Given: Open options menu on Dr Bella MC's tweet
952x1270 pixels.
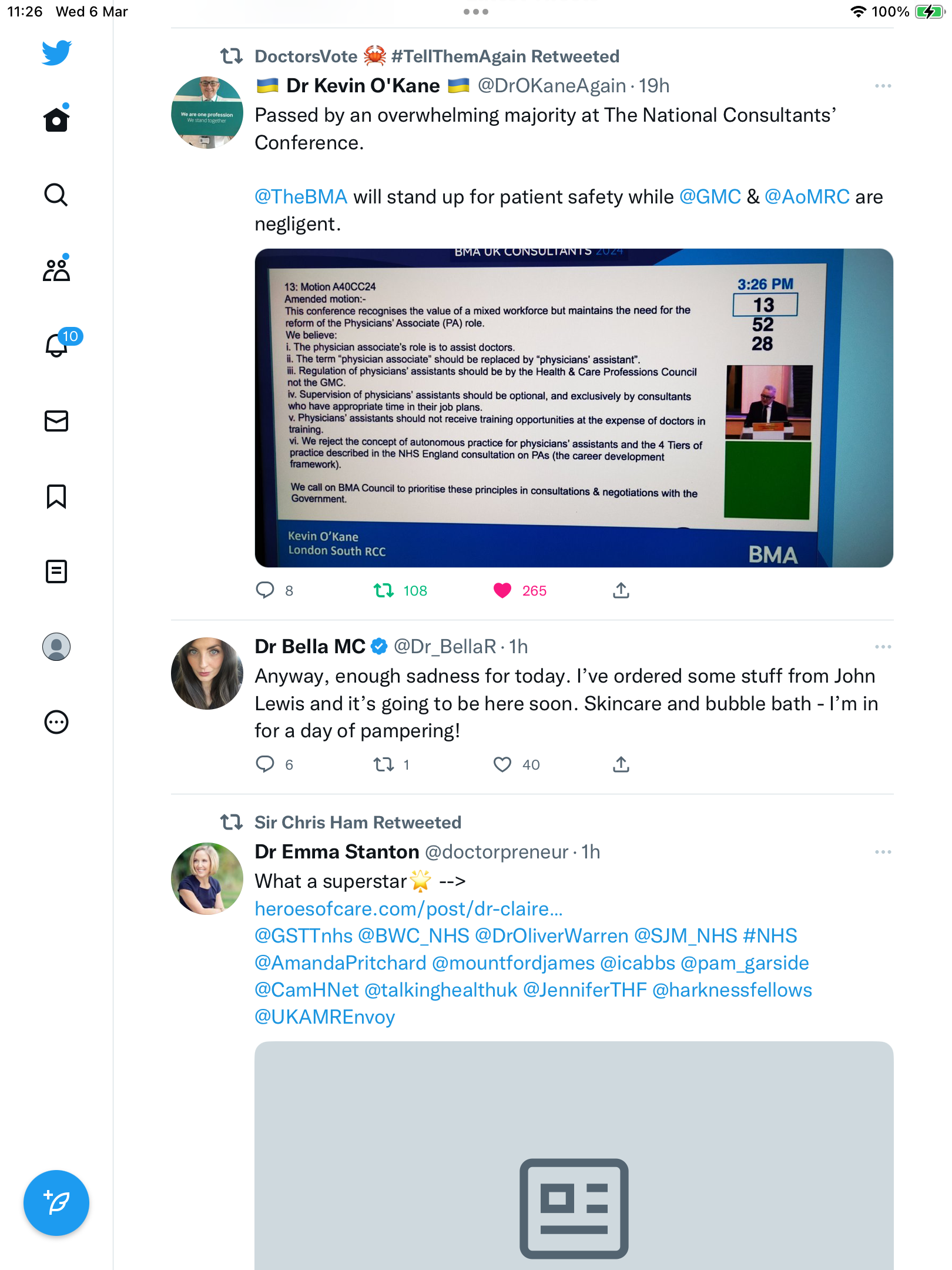Looking at the screenshot, I should pos(883,647).
